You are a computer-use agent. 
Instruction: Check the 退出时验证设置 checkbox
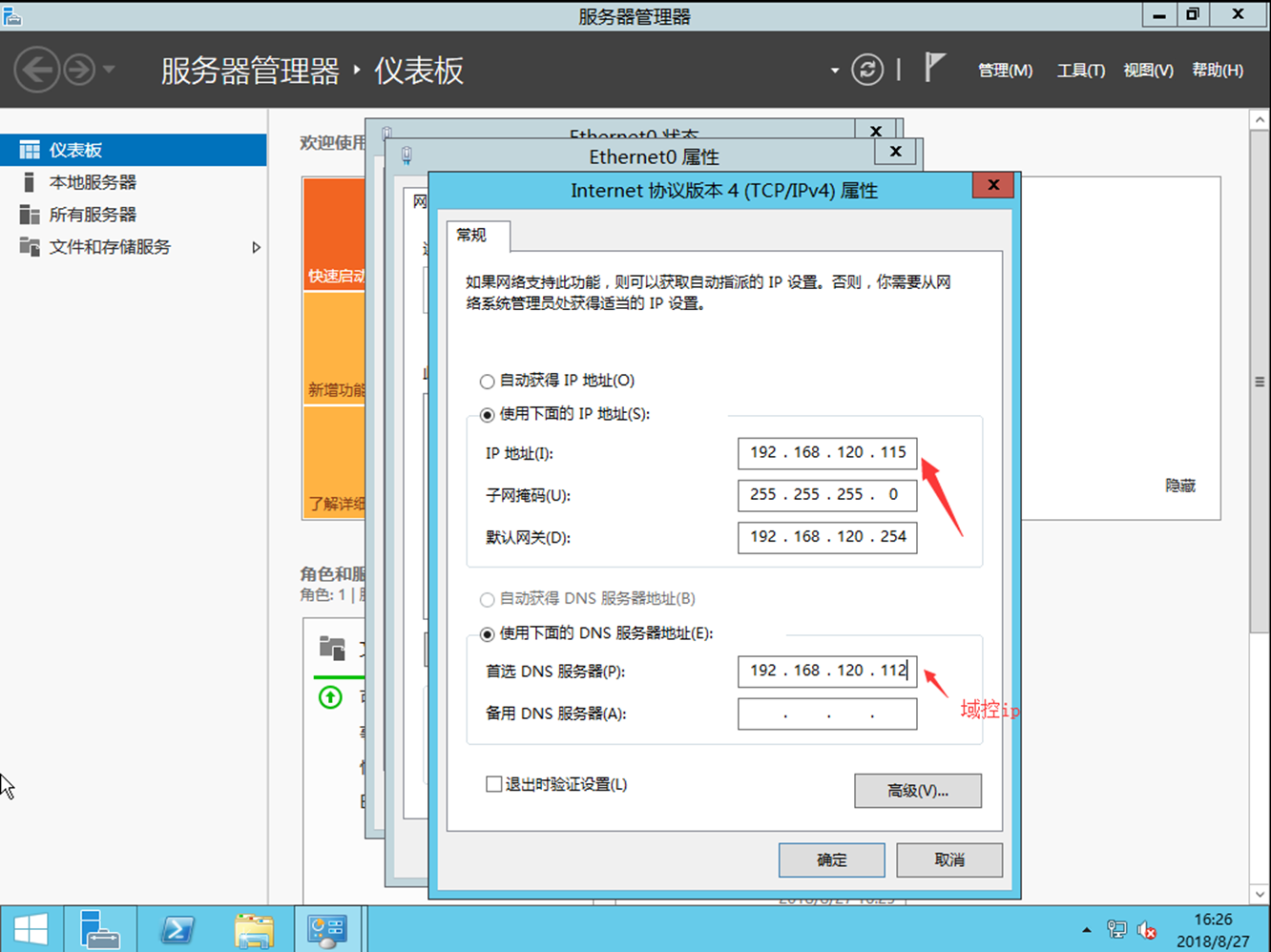coord(493,784)
